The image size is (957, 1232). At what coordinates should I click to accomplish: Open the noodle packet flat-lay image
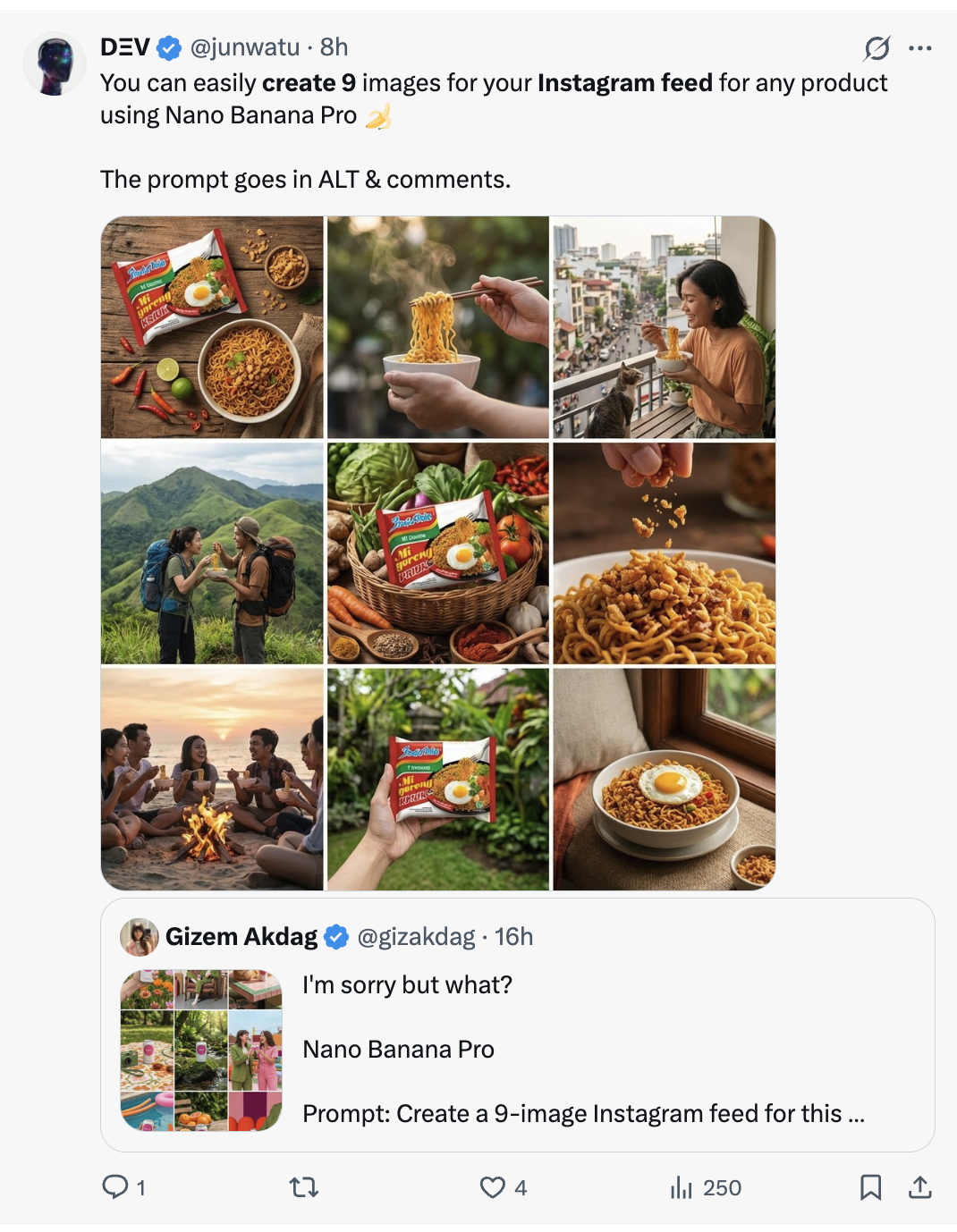[212, 327]
